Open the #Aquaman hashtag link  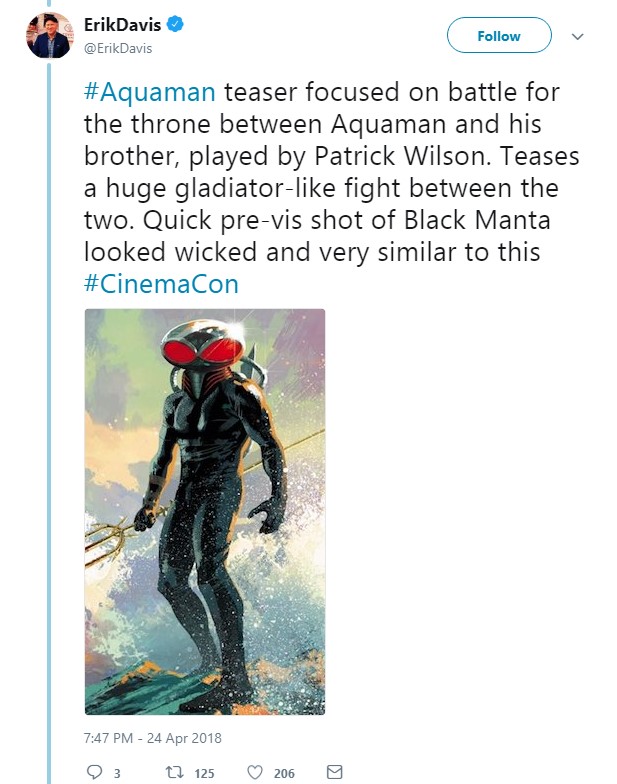pos(150,92)
